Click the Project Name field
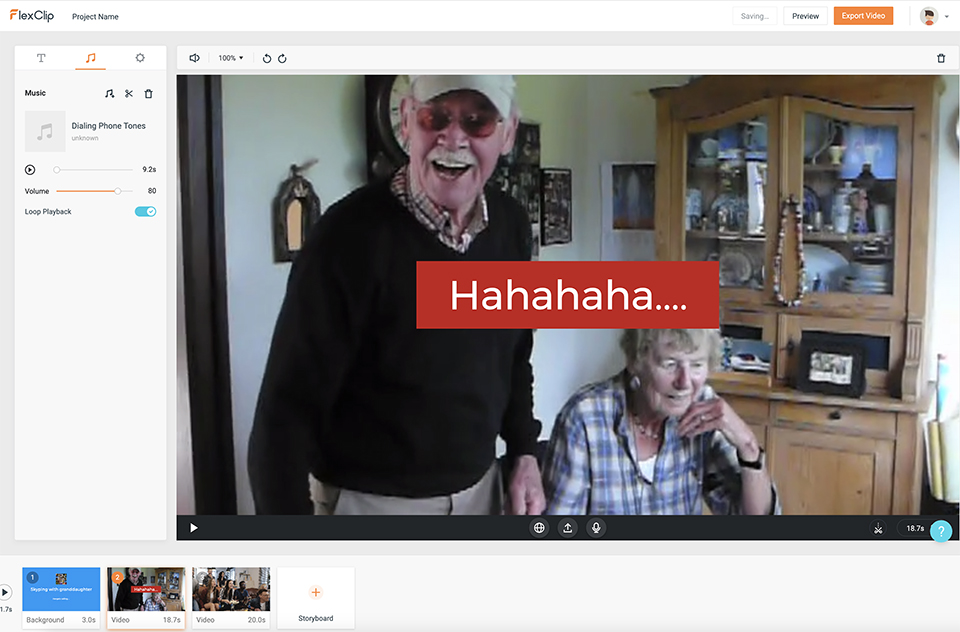This screenshot has height=632, width=960. click(96, 17)
